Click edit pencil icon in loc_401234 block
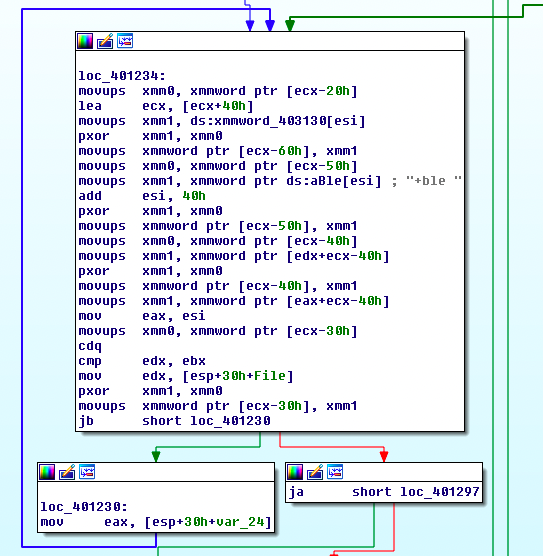This screenshot has width=543, height=556. 105,41
